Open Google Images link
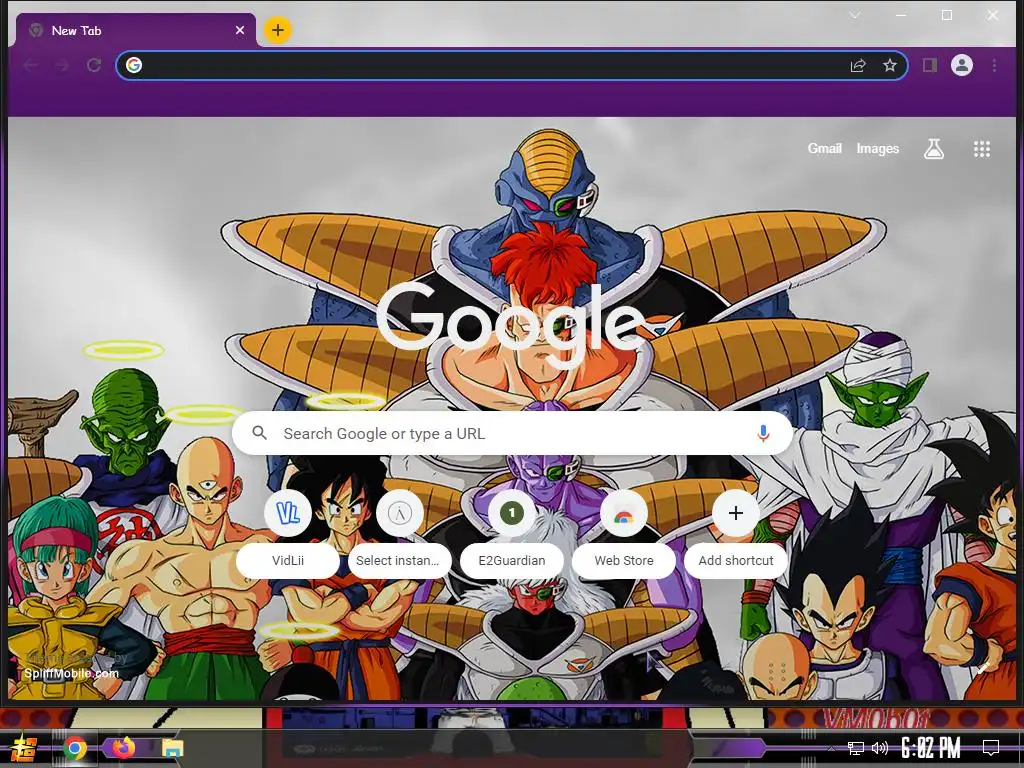This screenshot has width=1024, height=768. [877, 149]
